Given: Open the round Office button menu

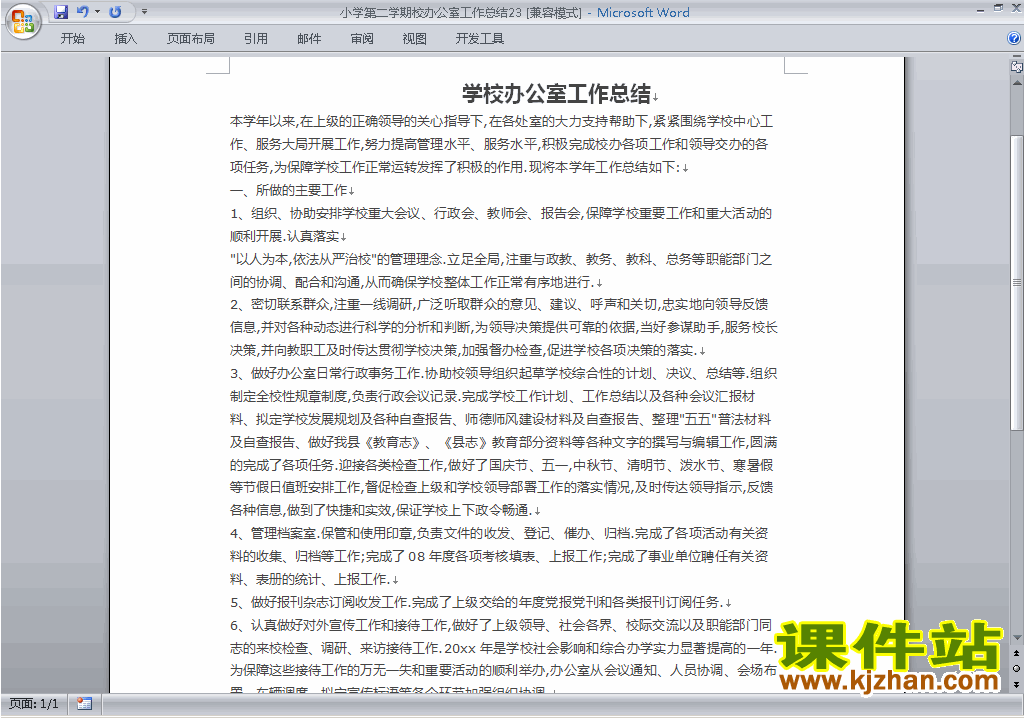Looking at the screenshot, I should pyautogui.click(x=23, y=21).
